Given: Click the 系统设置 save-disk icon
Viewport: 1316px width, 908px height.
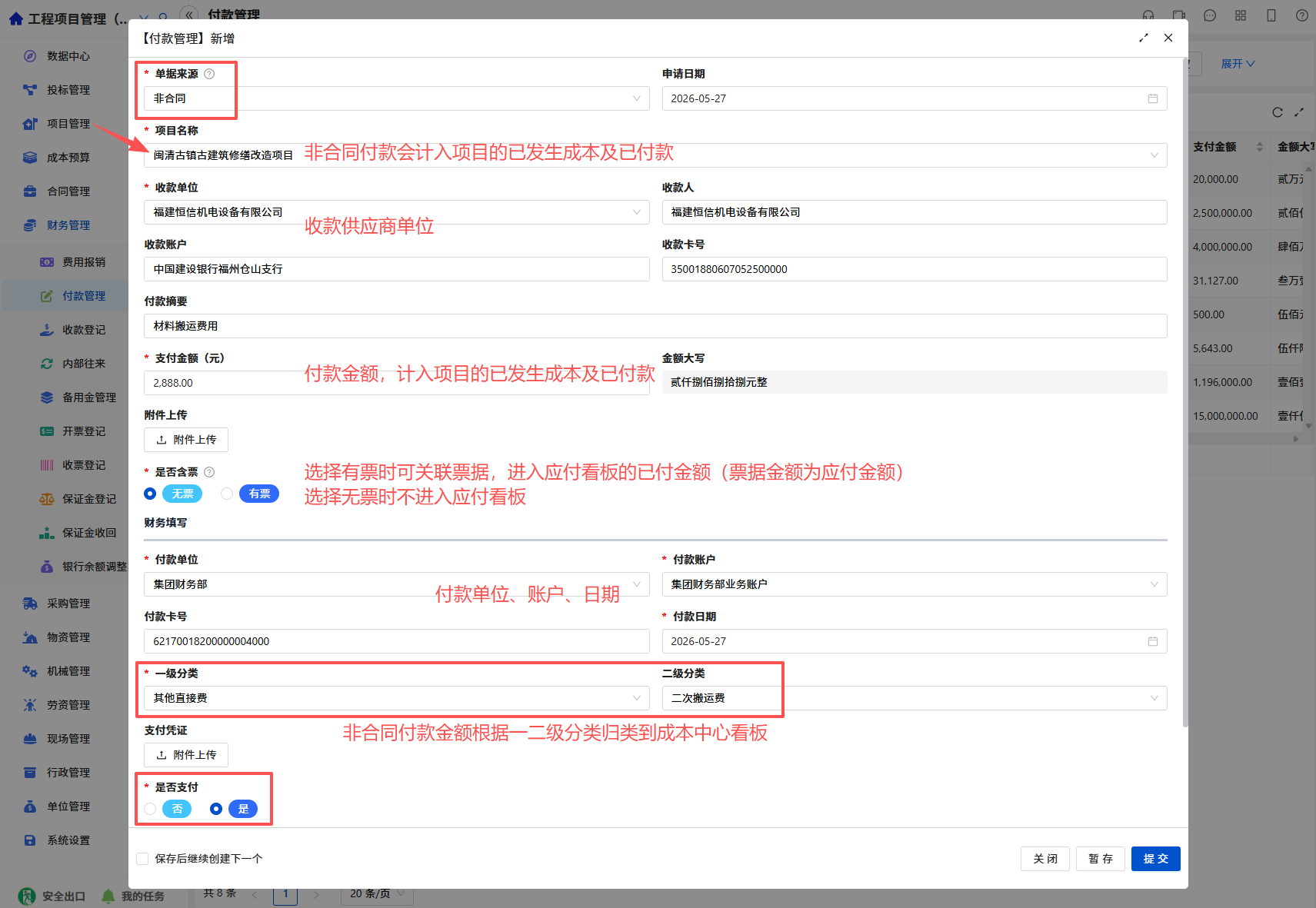Looking at the screenshot, I should pyautogui.click(x=30, y=840).
